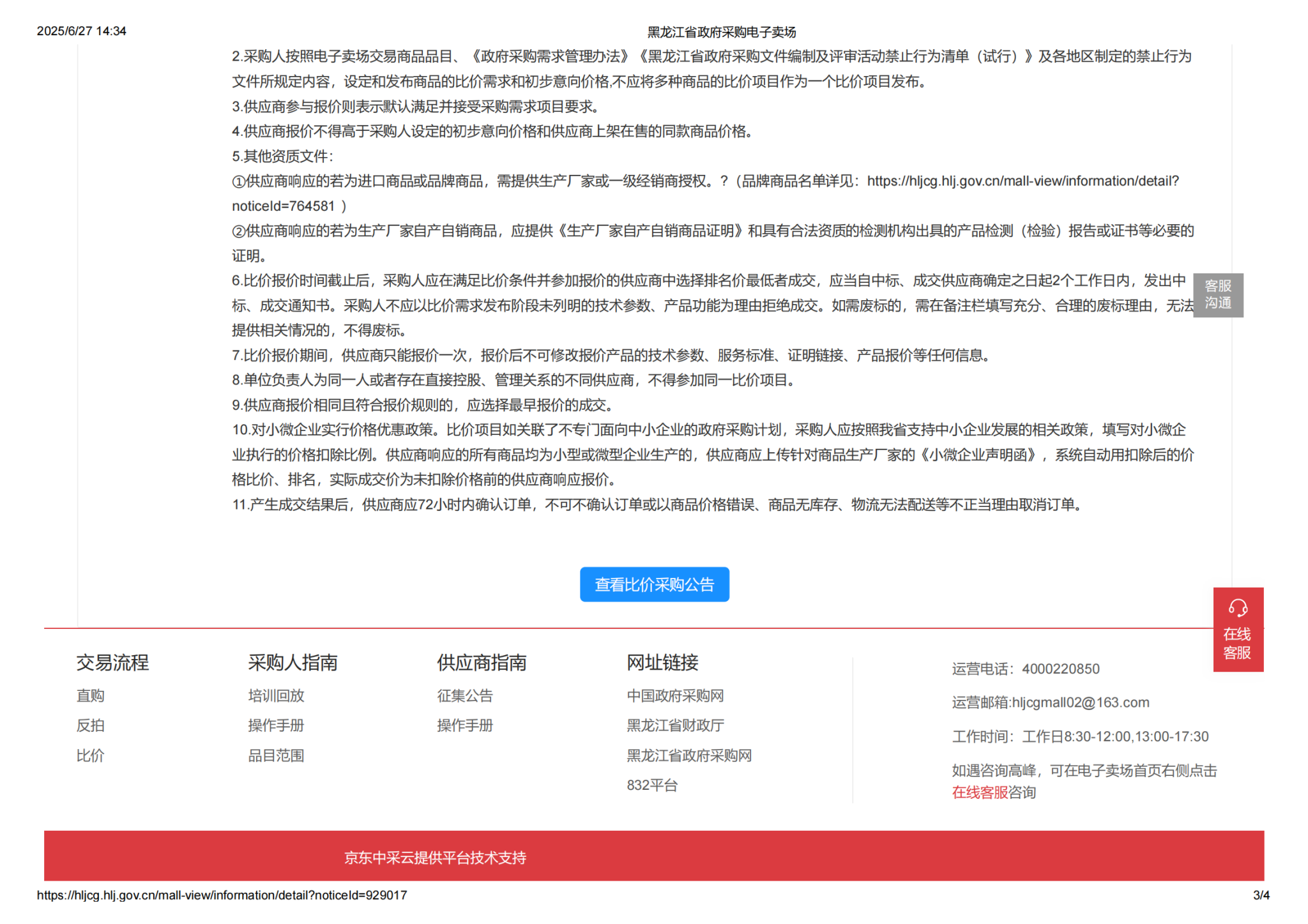Click the operations email hljcgmall02@163.com

(1081, 702)
